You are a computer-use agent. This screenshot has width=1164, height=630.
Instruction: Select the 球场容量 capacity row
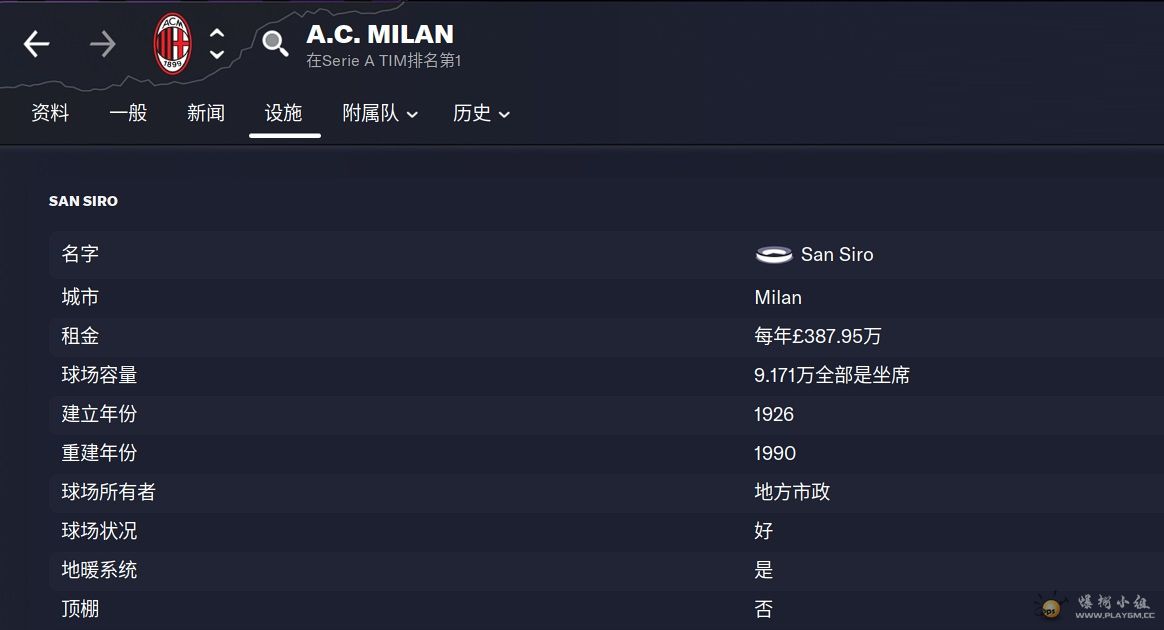tap(606, 375)
